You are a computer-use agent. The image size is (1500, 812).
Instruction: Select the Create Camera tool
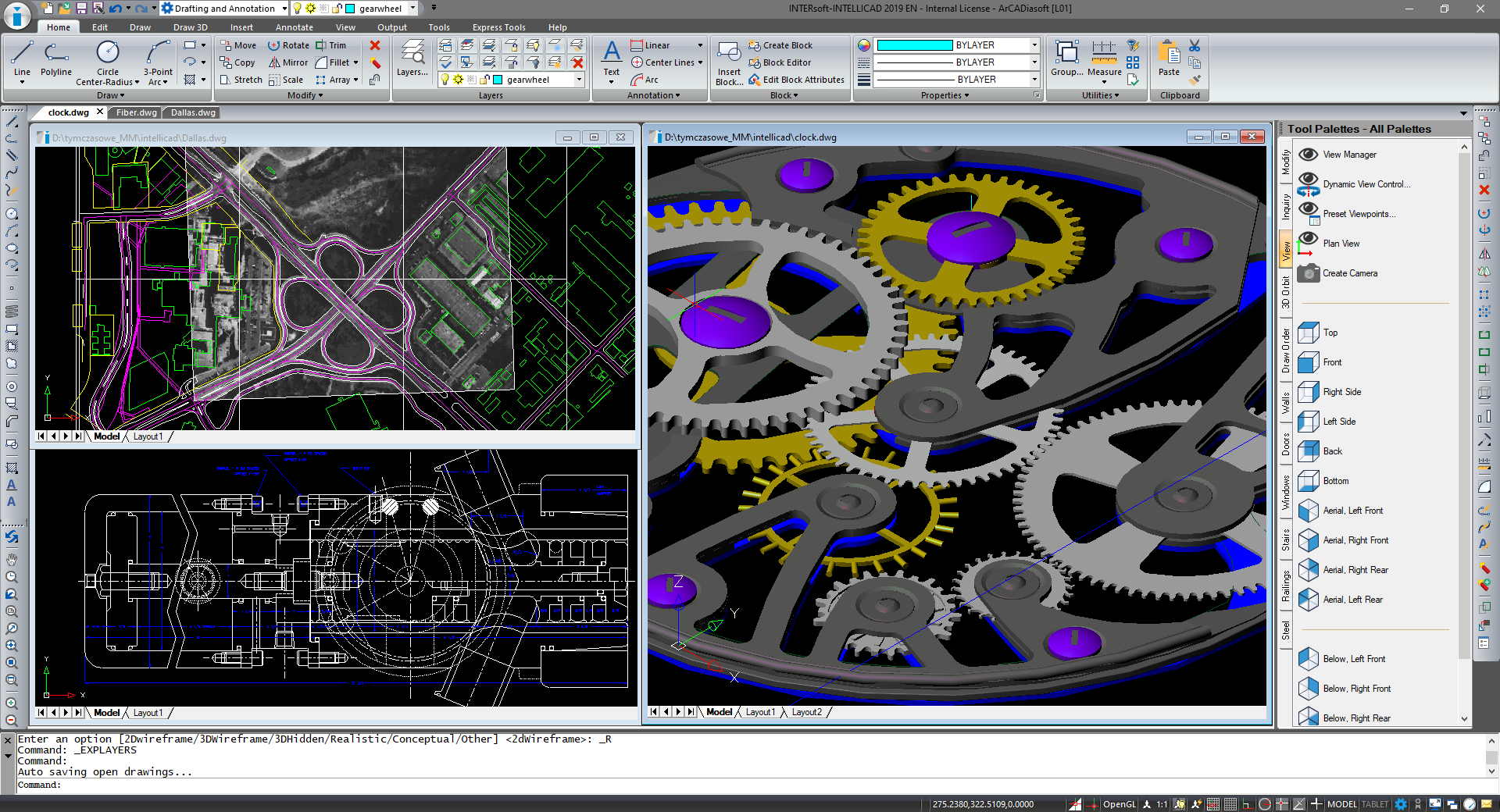coord(1337,273)
